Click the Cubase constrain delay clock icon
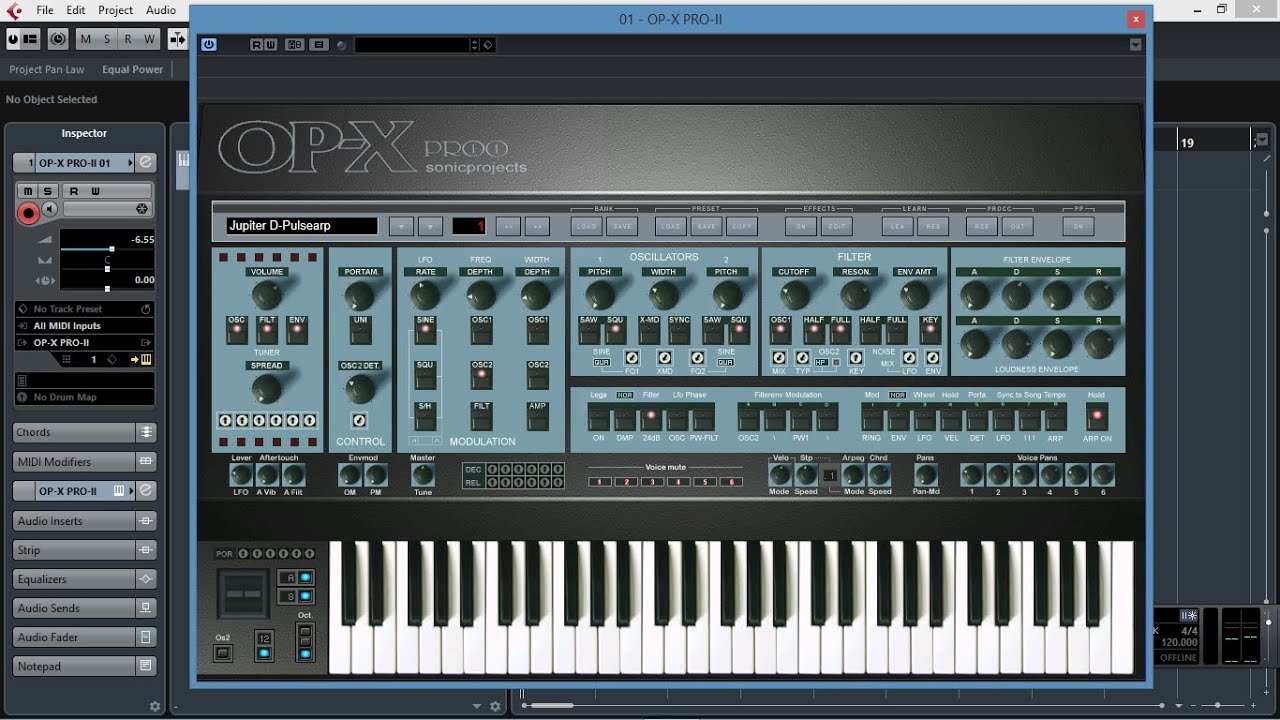 [x=58, y=39]
